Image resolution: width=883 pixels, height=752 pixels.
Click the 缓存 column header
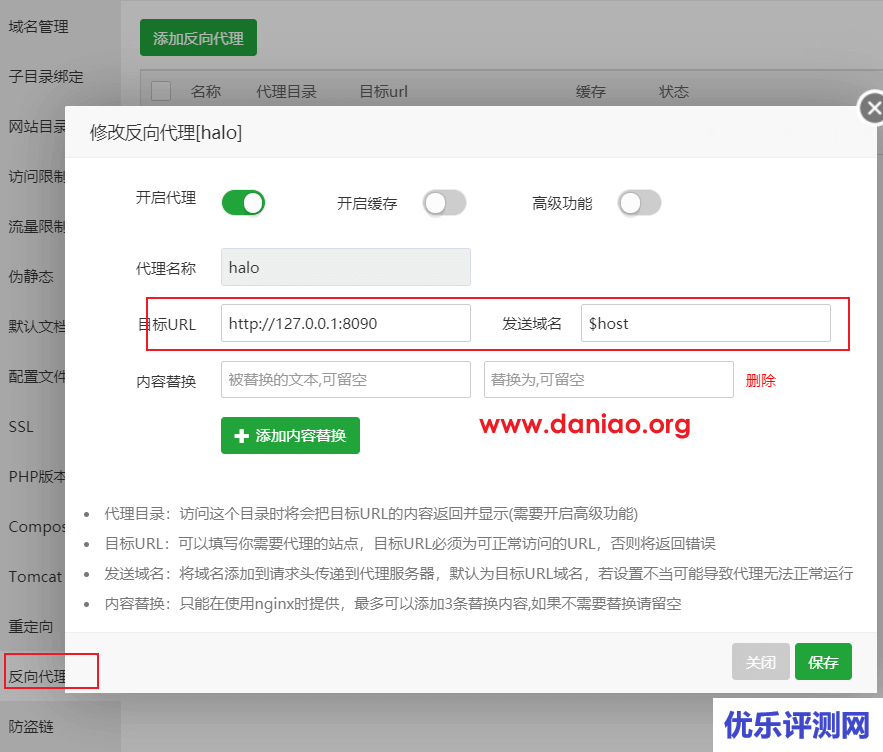tap(590, 91)
